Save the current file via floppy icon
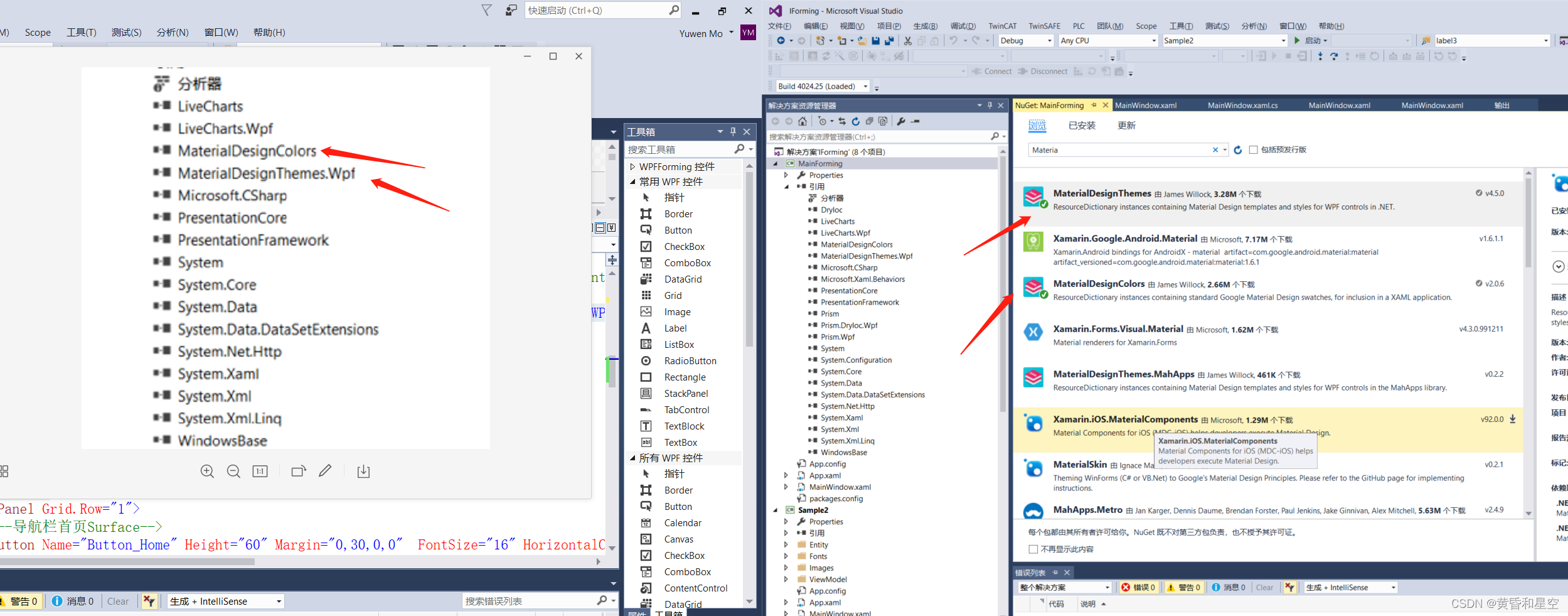This screenshot has width=1568, height=616. pos(875,41)
